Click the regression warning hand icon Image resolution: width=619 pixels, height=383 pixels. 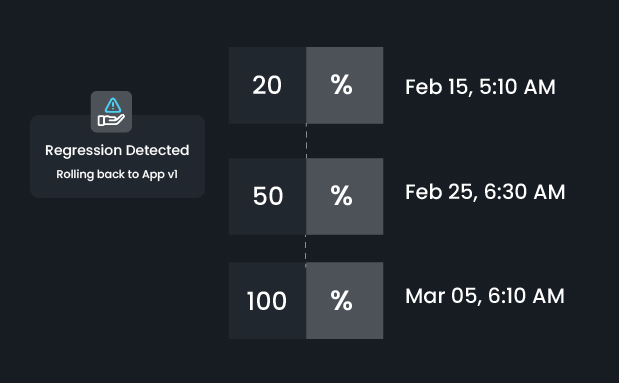(111, 112)
